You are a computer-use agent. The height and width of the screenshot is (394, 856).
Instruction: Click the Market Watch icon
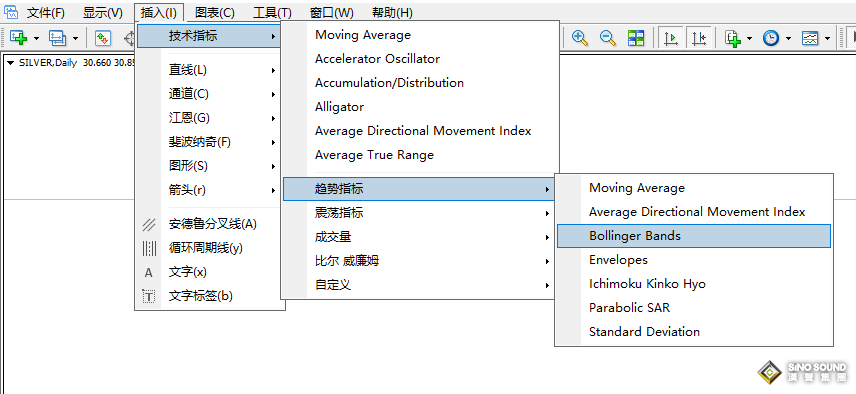click(103, 38)
